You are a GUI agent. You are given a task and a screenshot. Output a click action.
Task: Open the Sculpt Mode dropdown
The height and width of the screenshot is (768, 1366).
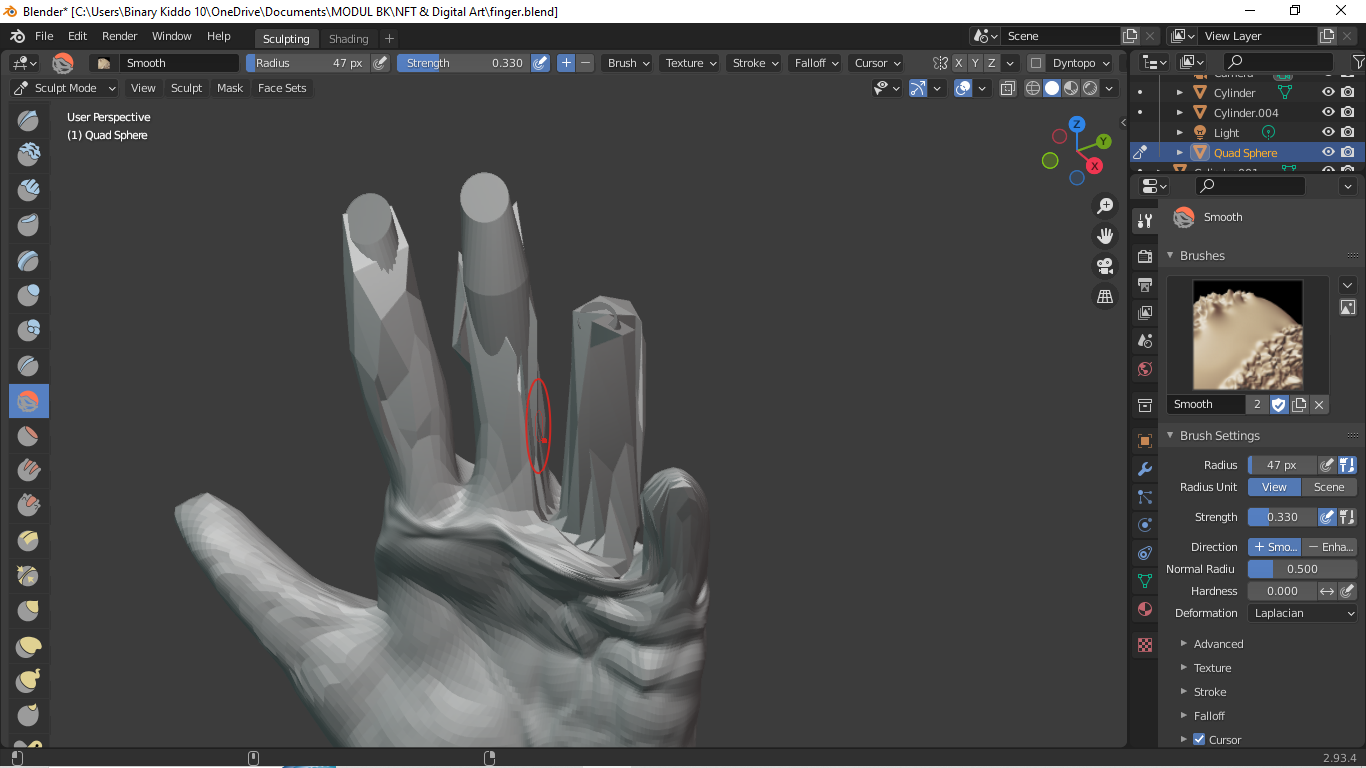coord(65,88)
